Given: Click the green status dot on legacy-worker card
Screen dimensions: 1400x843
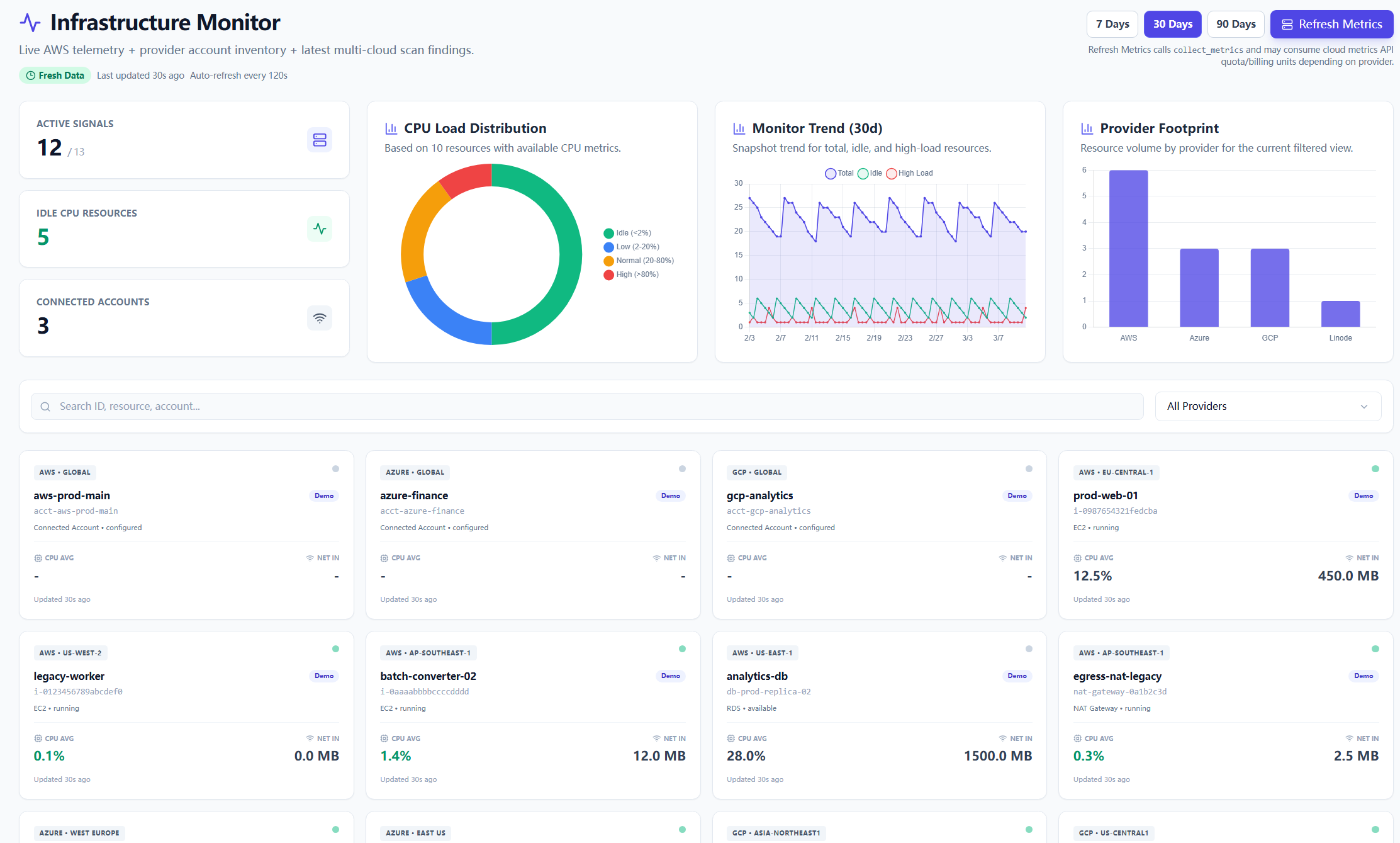Looking at the screenshot, I should [x=336, y=649].
